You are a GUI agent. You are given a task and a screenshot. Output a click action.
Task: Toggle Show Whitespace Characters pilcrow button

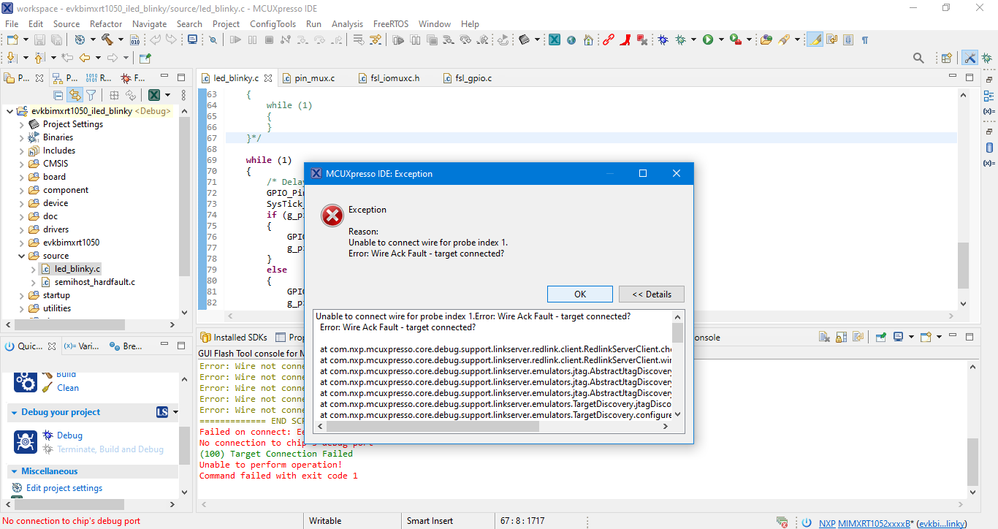865,39
